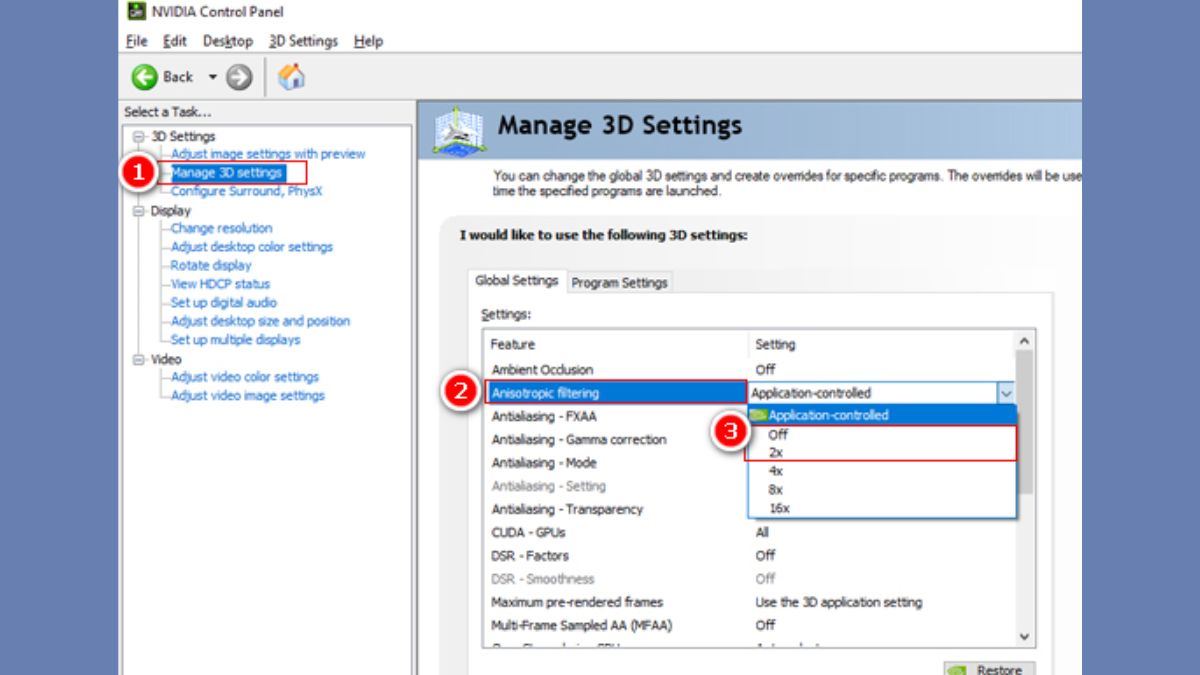Image resolution: width=1200 pixels, height=675 pixels.
Task: Click the Restore button
Action: (989, 669)
